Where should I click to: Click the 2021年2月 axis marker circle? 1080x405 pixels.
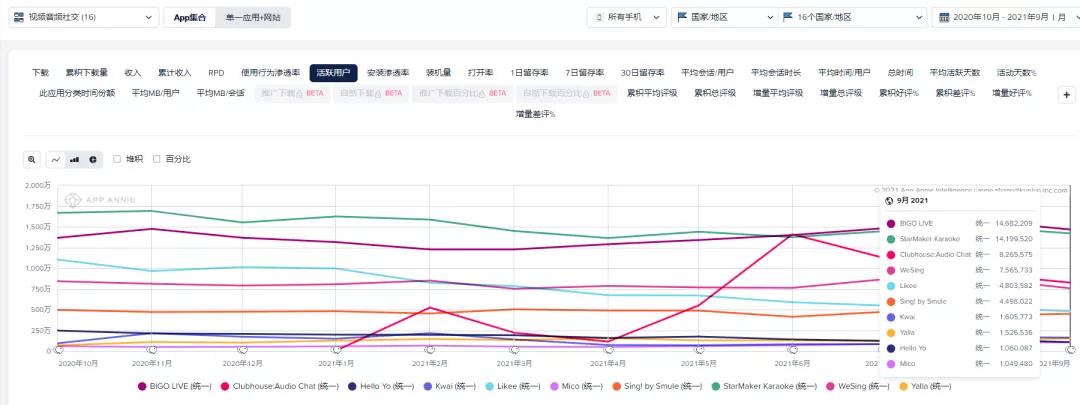pyautogui.click(x=430, y=351)
